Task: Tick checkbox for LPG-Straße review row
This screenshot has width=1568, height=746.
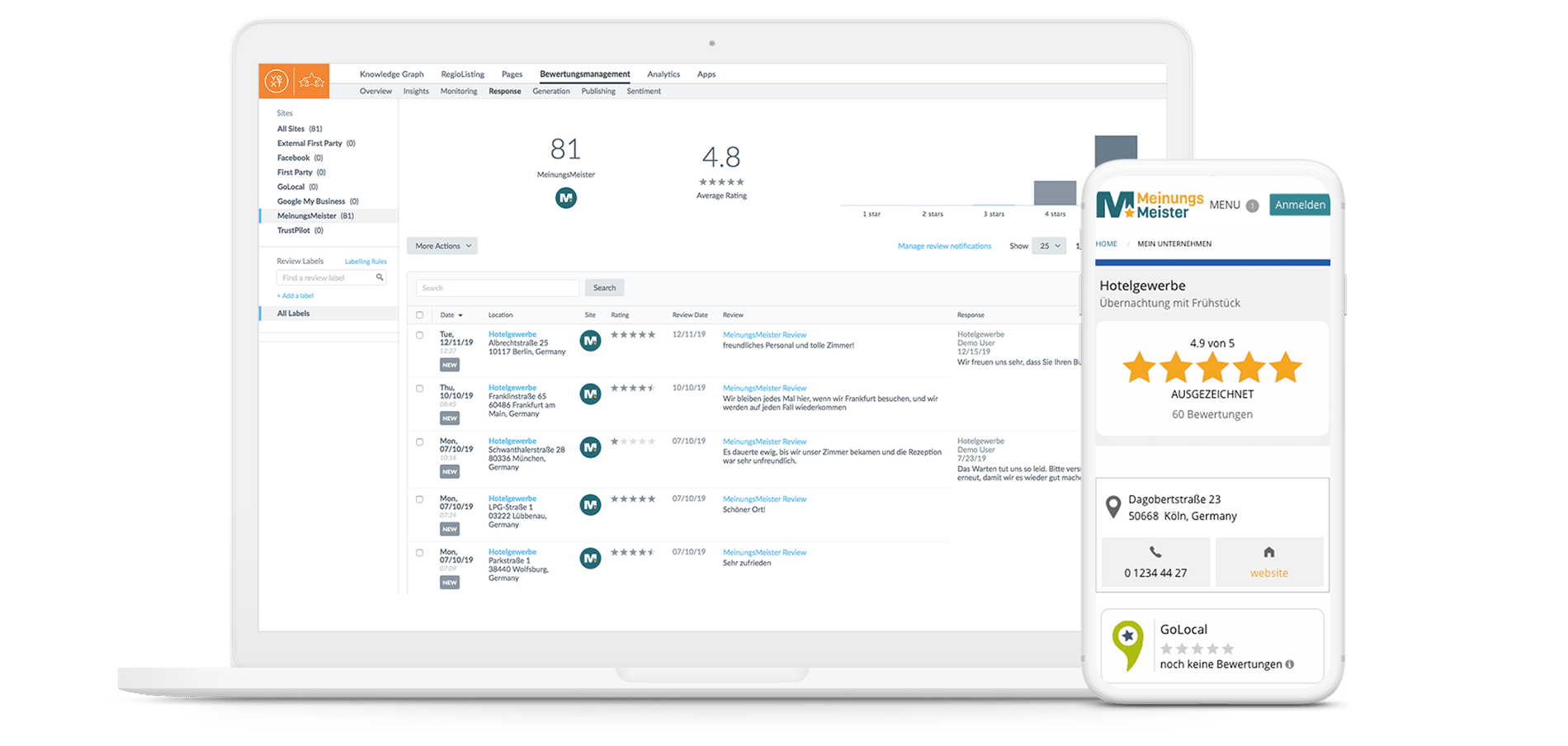Action: pyautogui.click(x=420, y=499)
